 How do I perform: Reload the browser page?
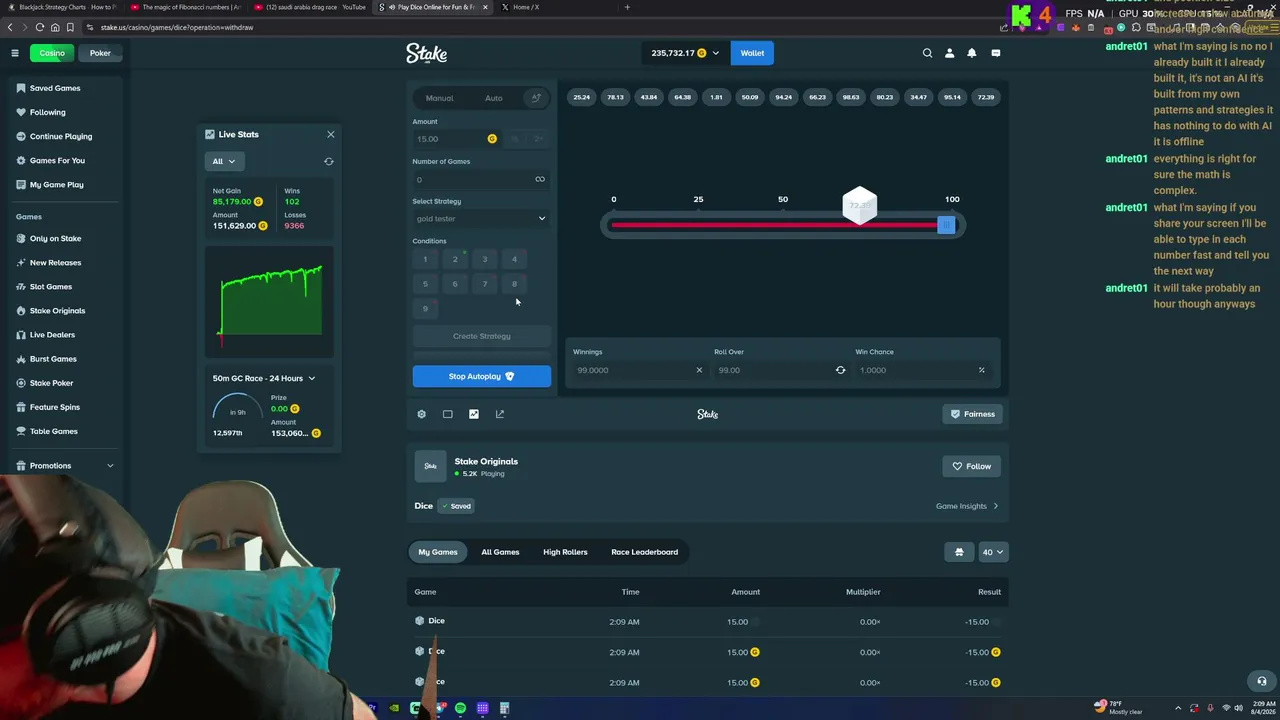(x=40, y=27)
